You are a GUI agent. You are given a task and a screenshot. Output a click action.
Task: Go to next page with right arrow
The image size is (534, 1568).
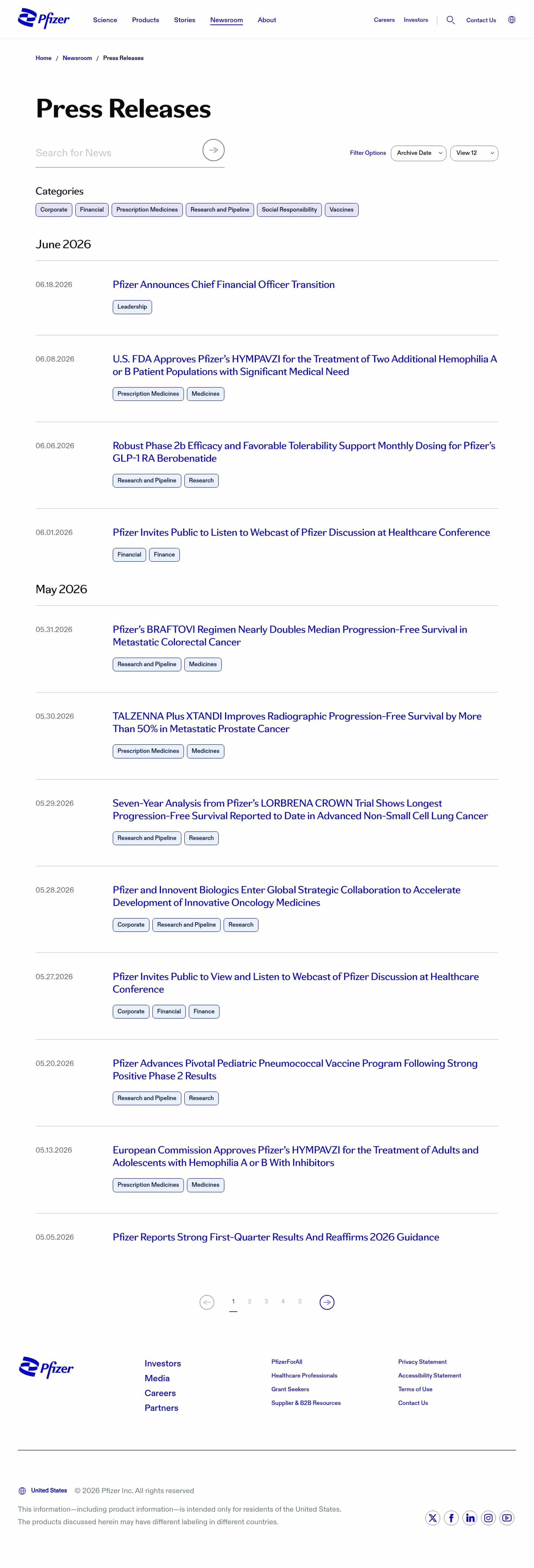point(327,1302)
